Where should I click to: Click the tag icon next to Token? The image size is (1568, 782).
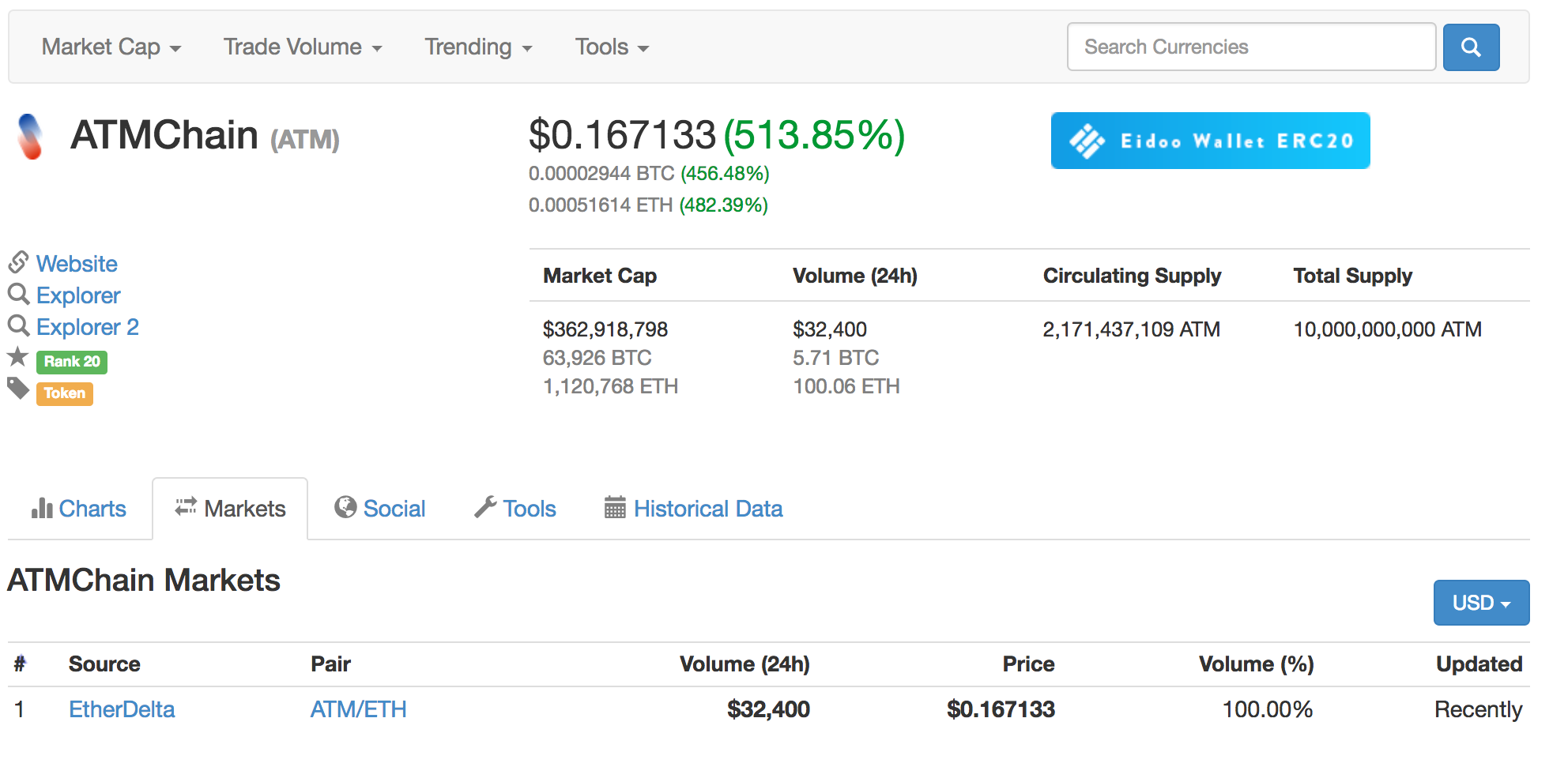pyautogui.click(x=18, y=388)
